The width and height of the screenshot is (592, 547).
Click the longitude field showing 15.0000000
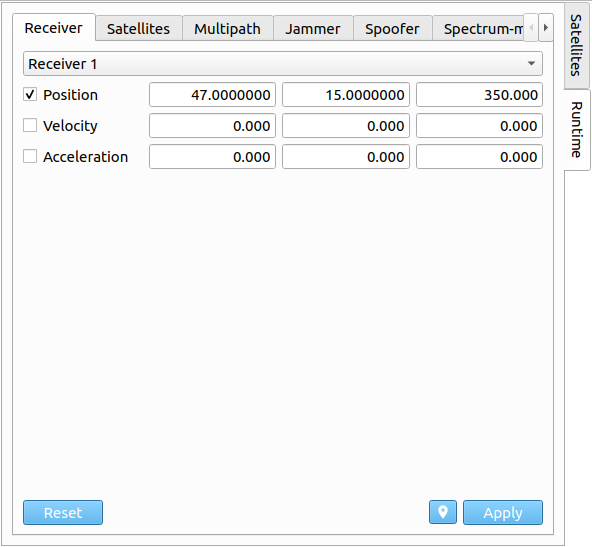click(346, 94)
